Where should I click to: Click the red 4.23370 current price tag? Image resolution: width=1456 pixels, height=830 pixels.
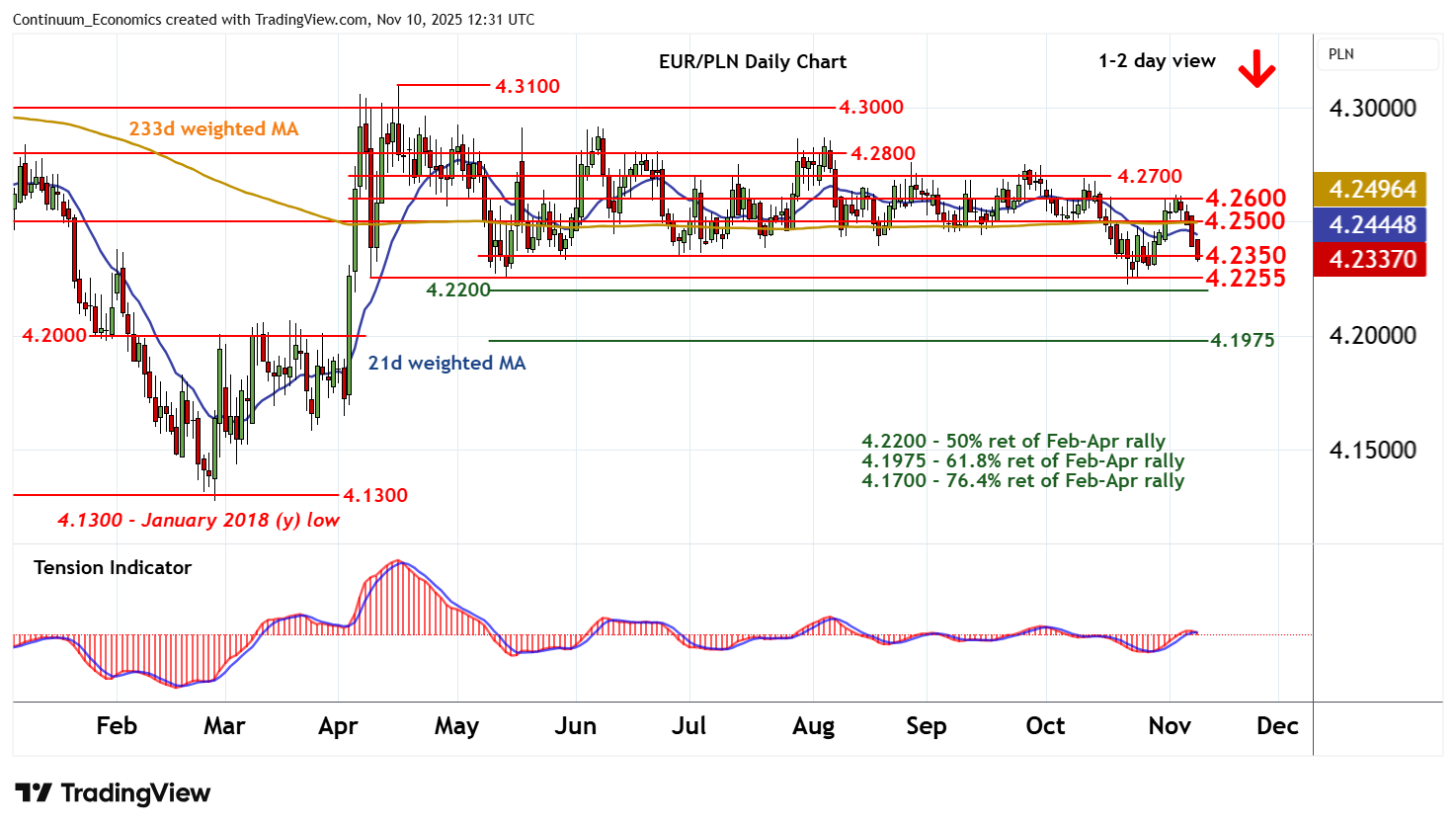[1371, 260]
